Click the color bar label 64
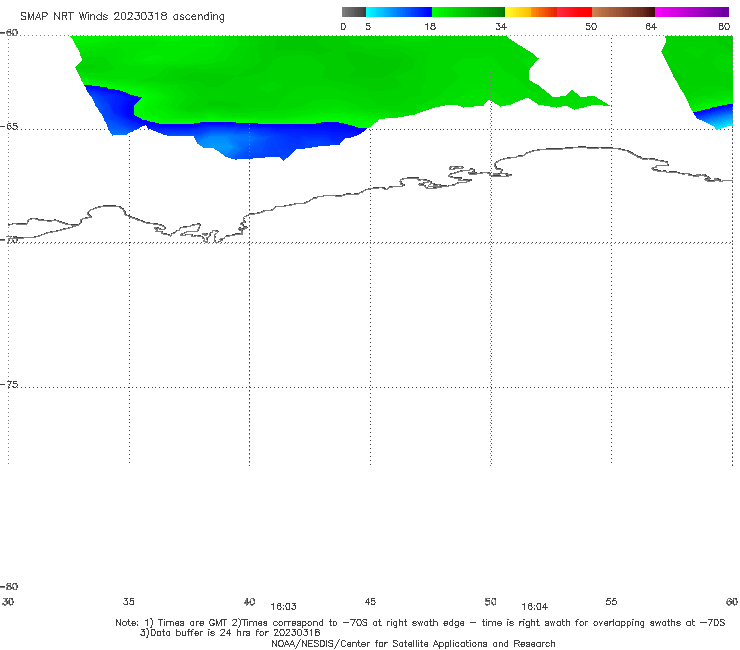The width and height of the screenshot is (740, 650). (x=651, y=26)
